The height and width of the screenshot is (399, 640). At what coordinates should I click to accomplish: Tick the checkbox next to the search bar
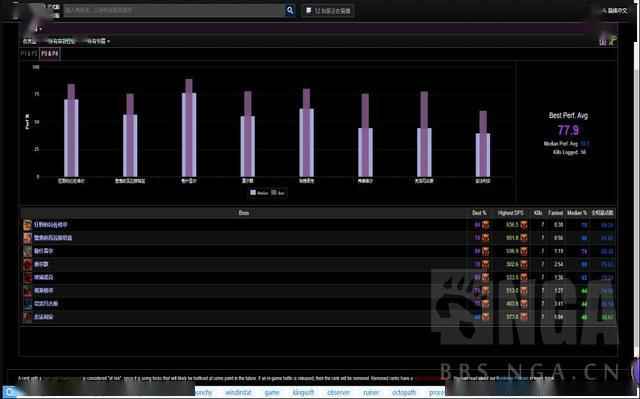click(309, 11)
